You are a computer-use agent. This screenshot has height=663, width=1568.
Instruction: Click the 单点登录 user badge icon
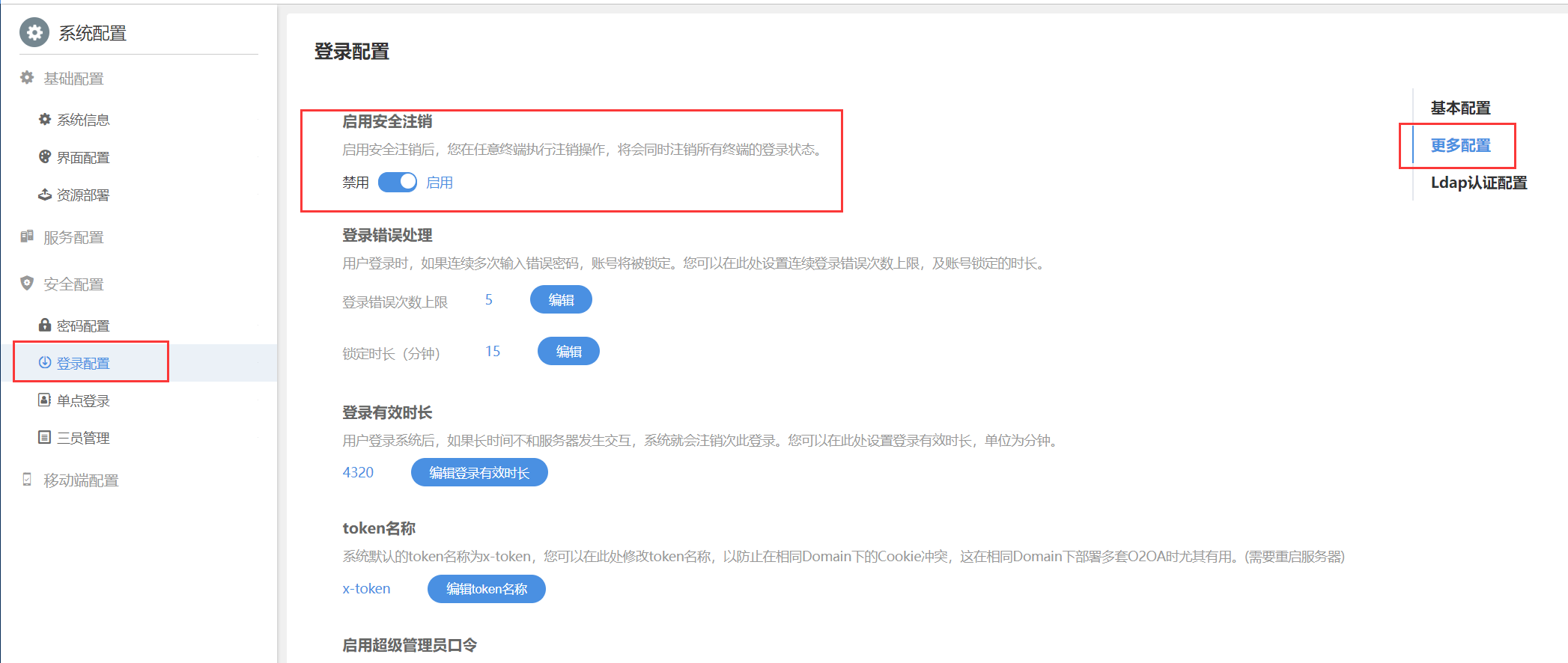coord(45,400)
